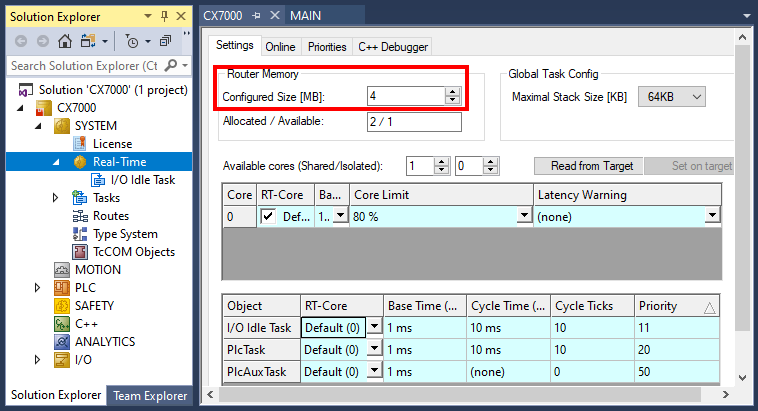Open the Type System item
The height and width of the screenshot is (411, 758).
125,234
